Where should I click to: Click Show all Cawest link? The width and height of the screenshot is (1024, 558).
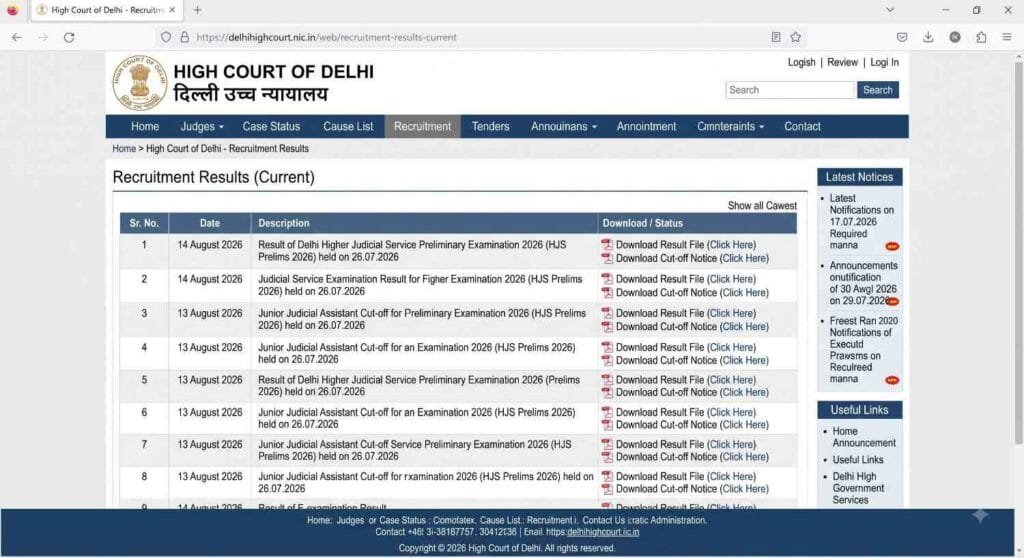tap(762, 206)
